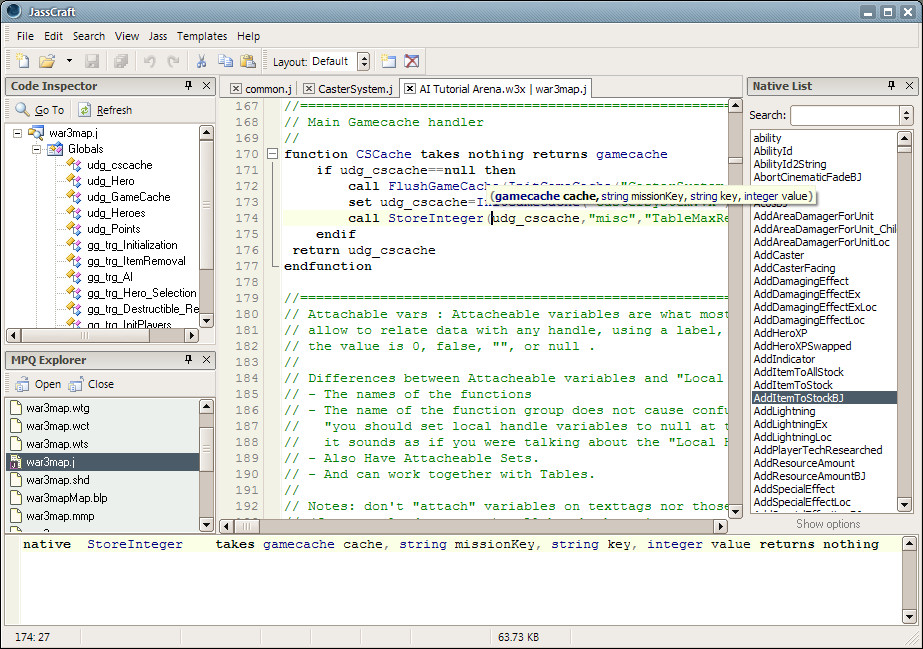Click the New file toolbar icon
This screenshot has height=649, width=923.
tap(22, 61)
